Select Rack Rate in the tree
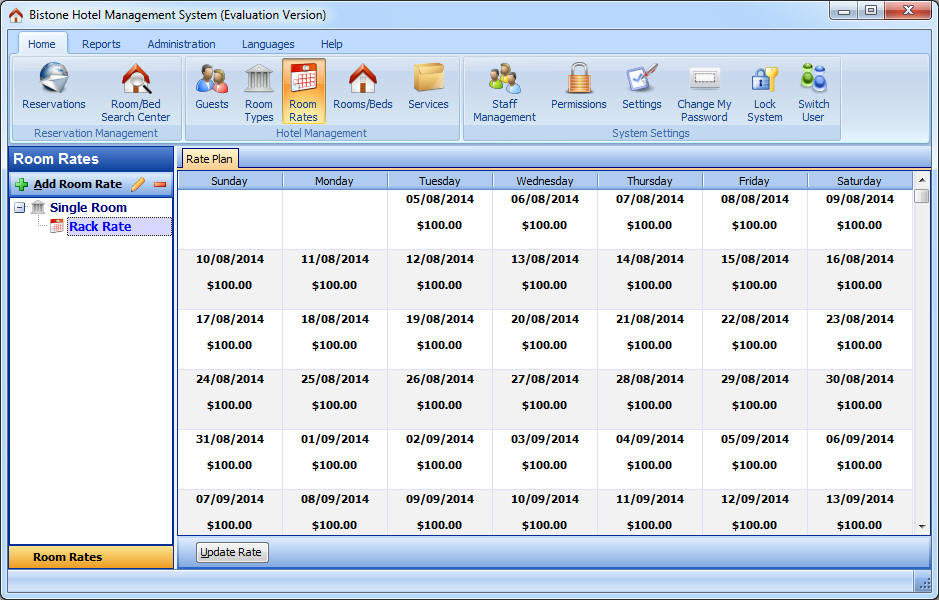The height and width of the screenshot is (600, 939). [x=100, y=227]
